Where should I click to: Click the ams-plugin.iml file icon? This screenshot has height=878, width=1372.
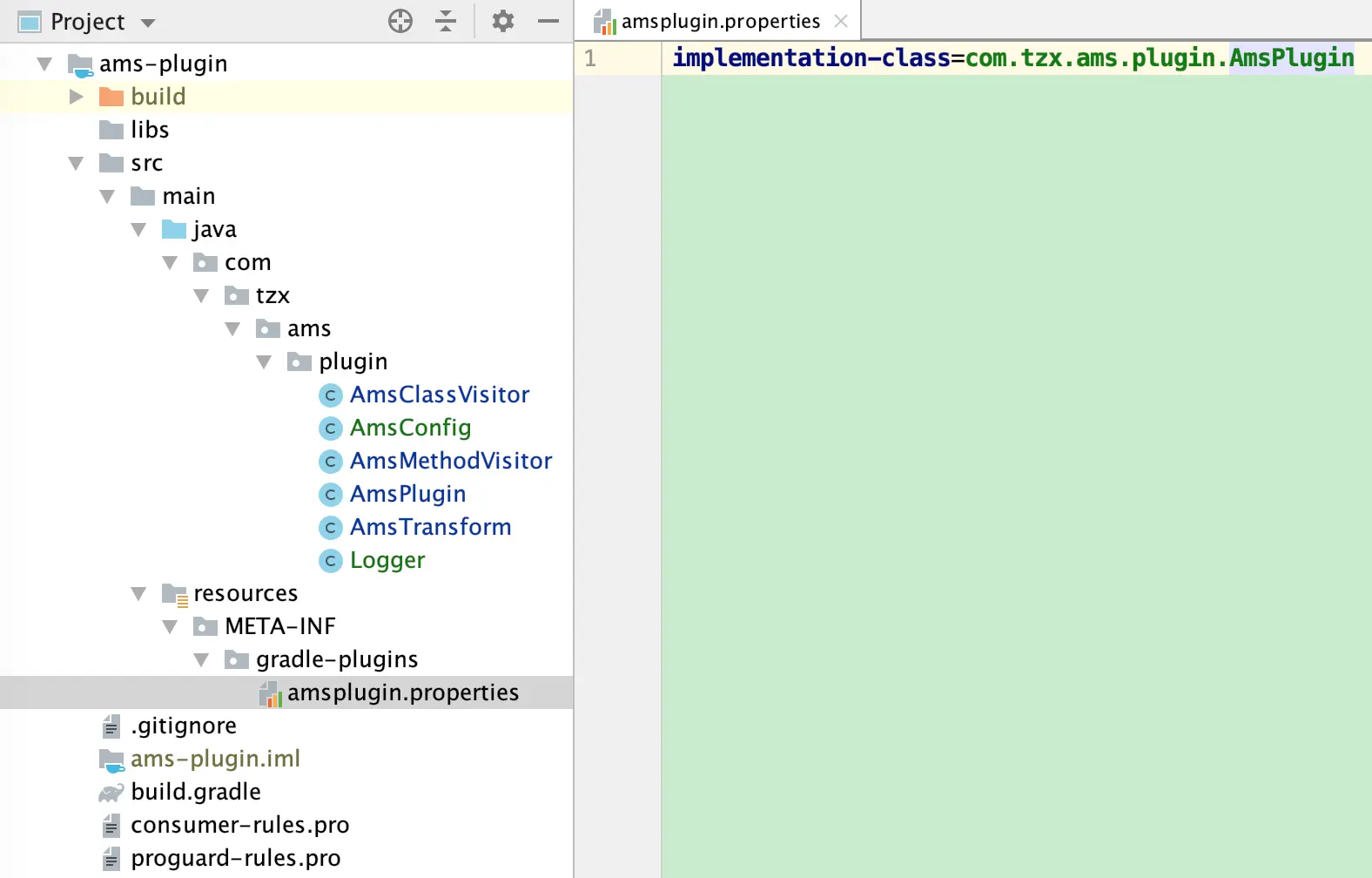click(x=111, y=760)
